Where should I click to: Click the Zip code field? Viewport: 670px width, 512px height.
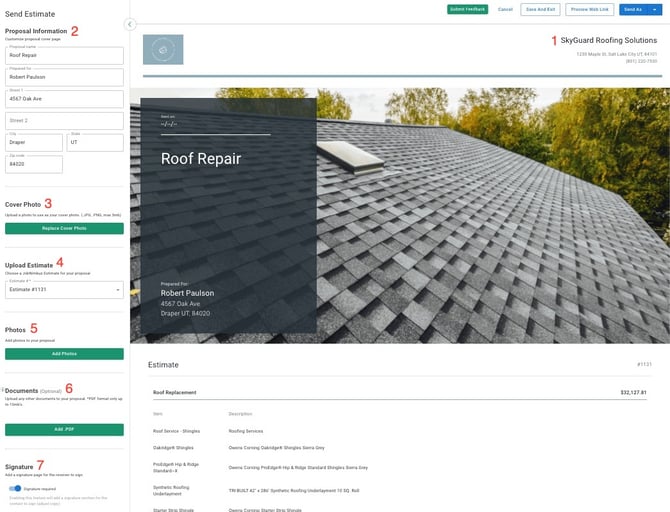(34, 165)
